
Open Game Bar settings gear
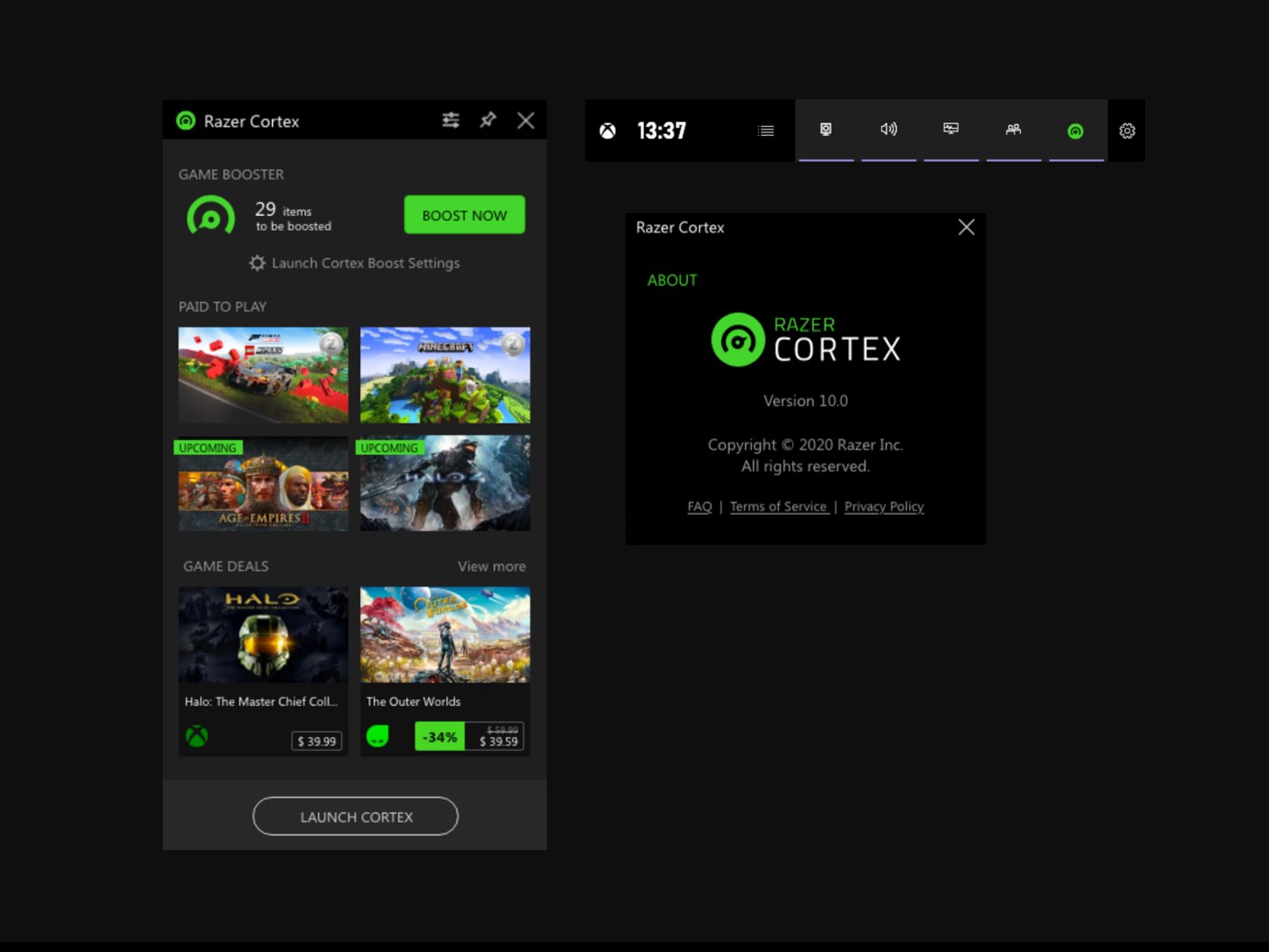[x=1127, y=130]
